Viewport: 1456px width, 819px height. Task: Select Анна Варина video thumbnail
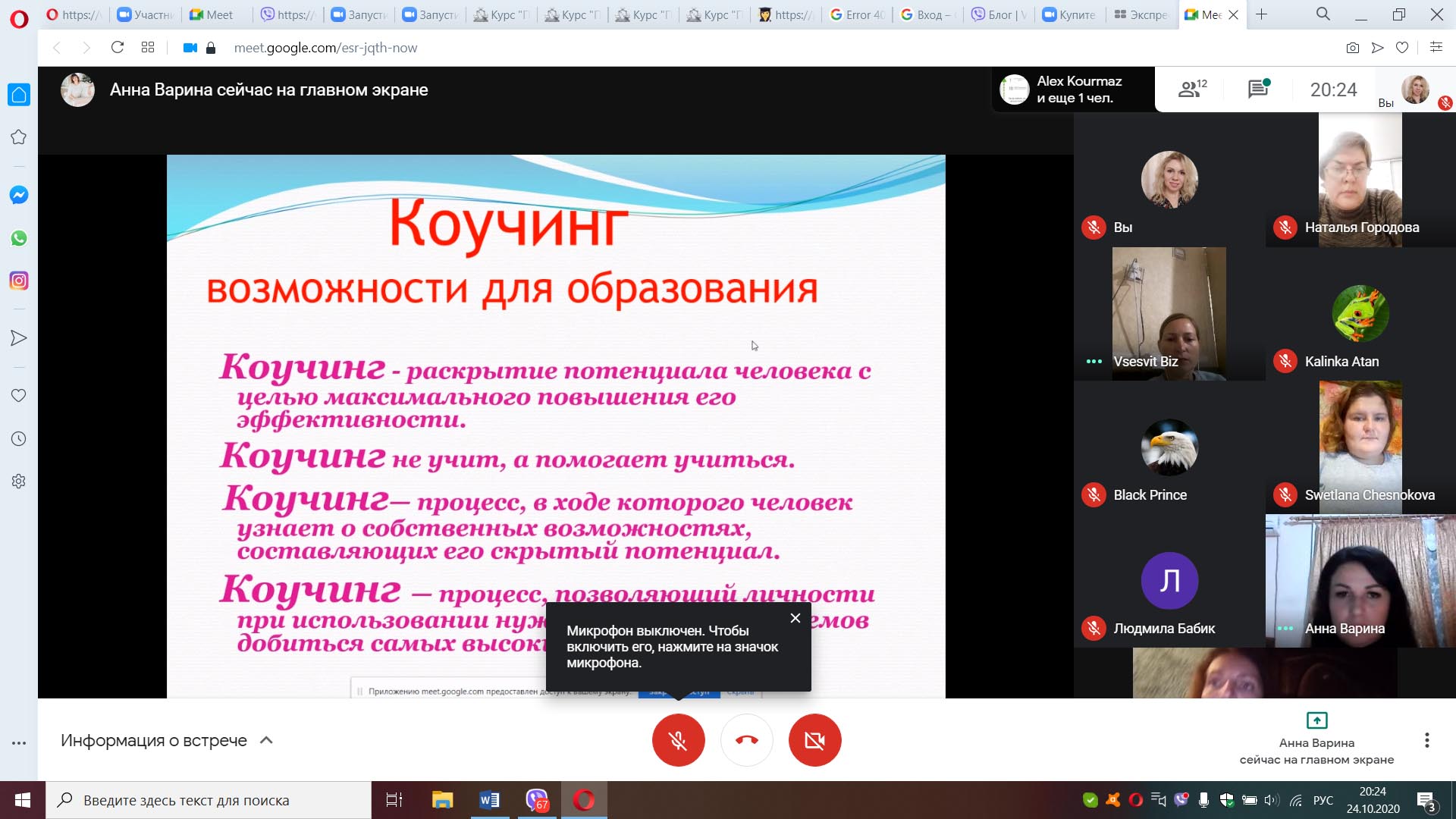[x=1360, y=581]
